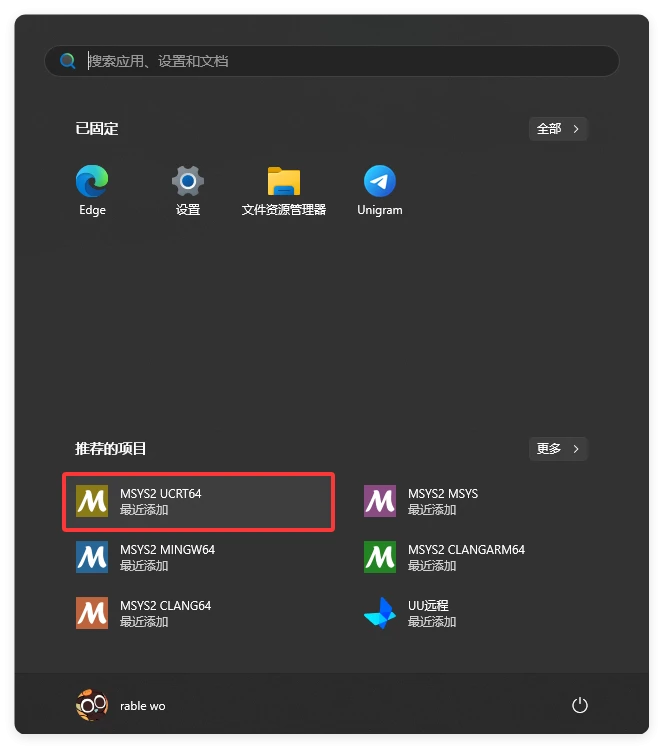Open the Unigram app
This screenshot has width=663, height=748.
pyautogui.click(x=380, y=181)
